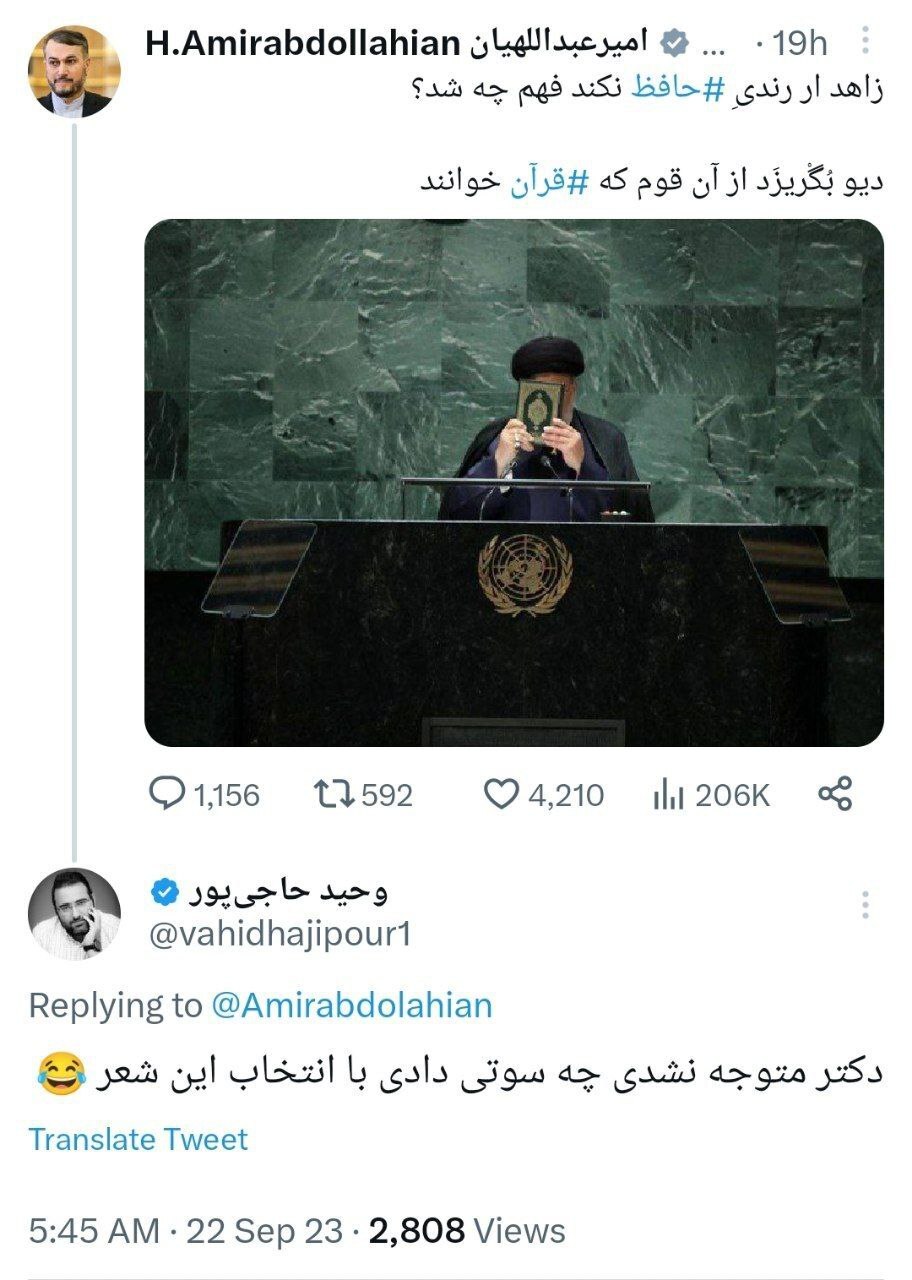This screenshot has height=1280, width=912.
Task: Open more options menu on the reply tweet
Action: pos(864,904)
